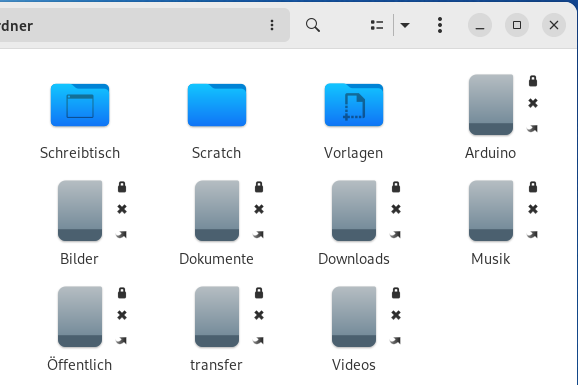Click the Scratch label
Screen dimensions: 578x385
point(216,153)
